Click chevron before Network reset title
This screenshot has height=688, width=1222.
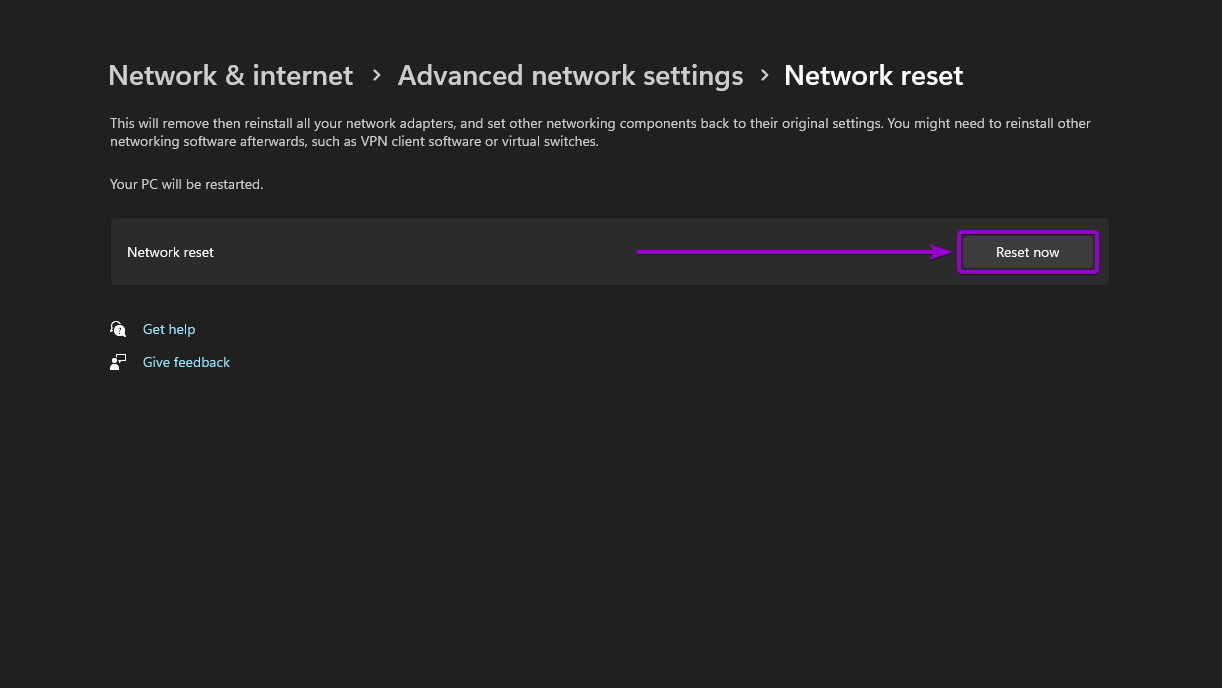click(x=765, y=75)
